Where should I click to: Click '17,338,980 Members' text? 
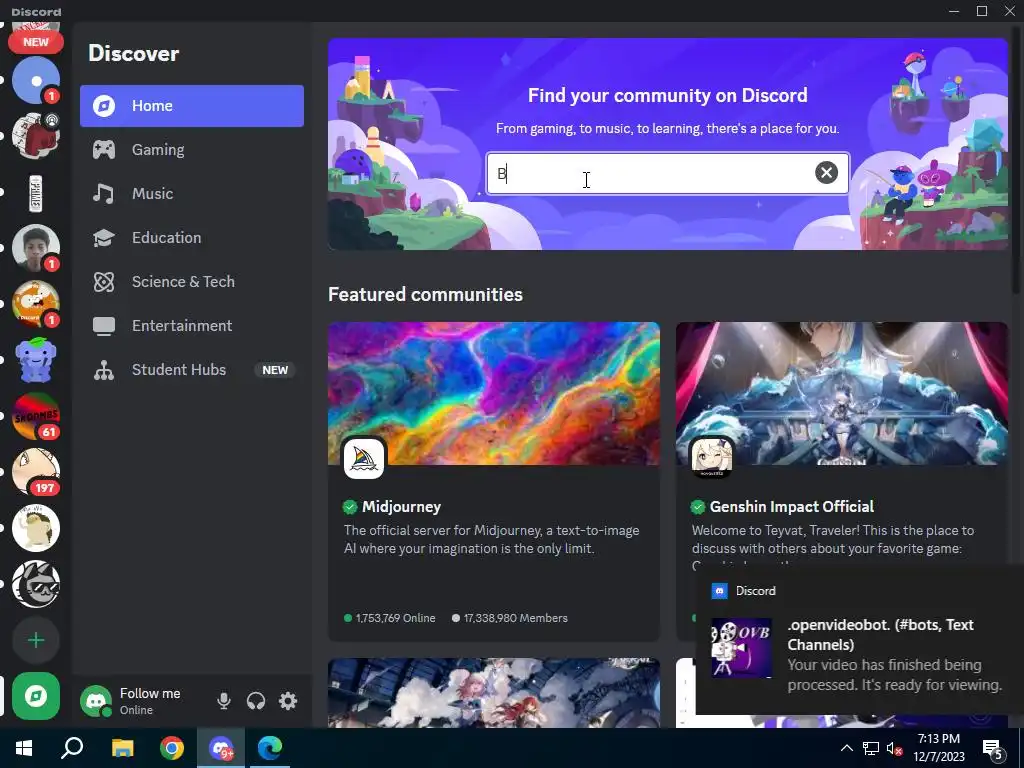coord(515,618)
